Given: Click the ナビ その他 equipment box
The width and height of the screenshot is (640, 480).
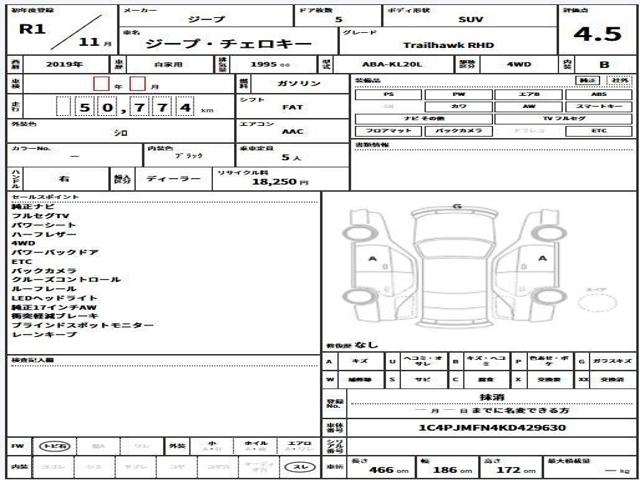Looking at the screenshot, I should (x=424, y=119).
